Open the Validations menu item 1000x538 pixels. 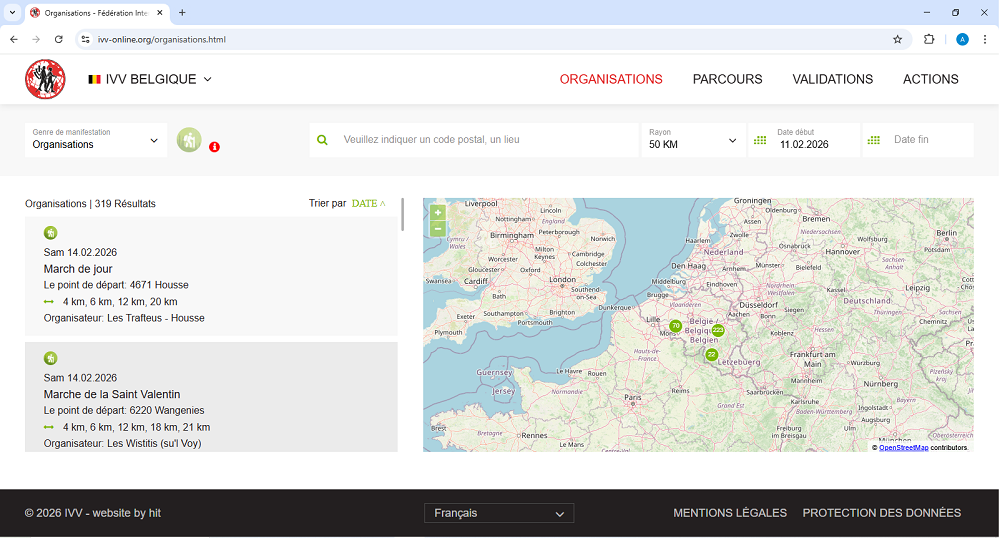[x=832, y=79]
